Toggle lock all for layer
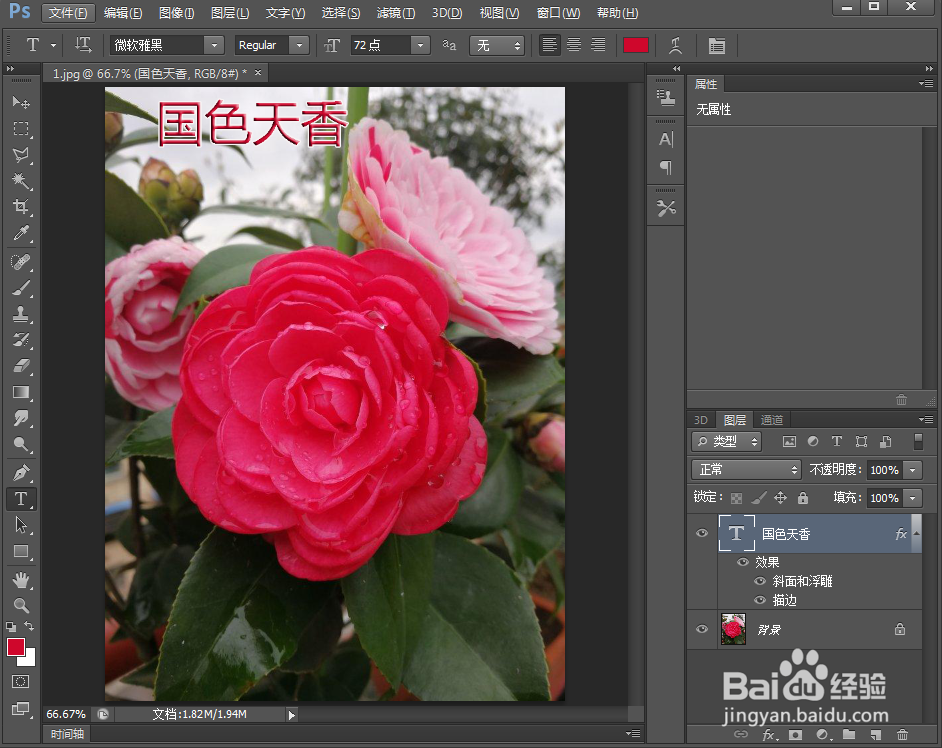Screen dimensions: 942x748 [x=803, y=498]
